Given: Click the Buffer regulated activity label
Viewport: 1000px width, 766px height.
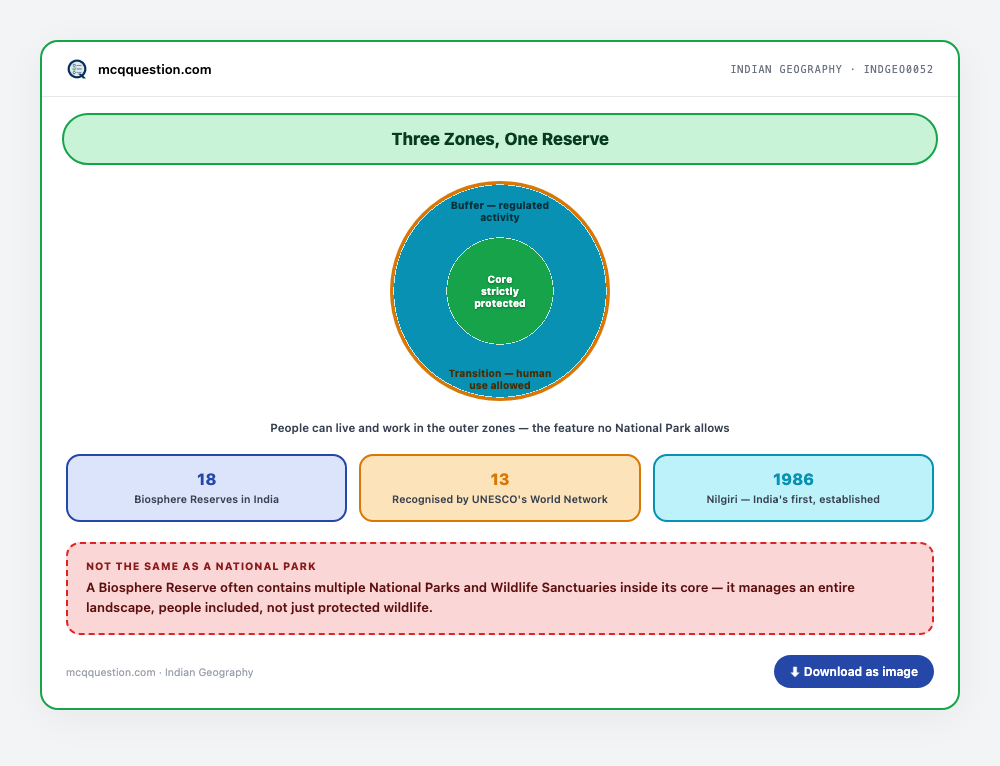Looking at the screenshot, I should 500,211.
